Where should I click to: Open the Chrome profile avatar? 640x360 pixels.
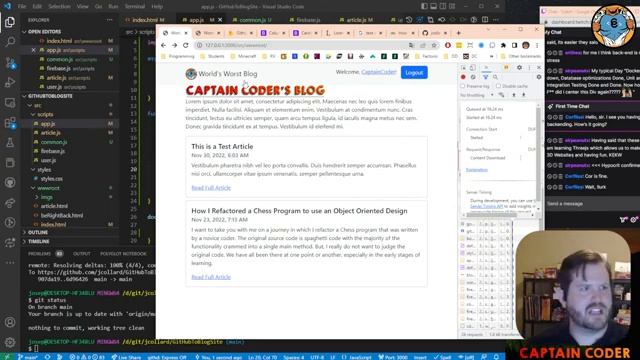(526, 45)
